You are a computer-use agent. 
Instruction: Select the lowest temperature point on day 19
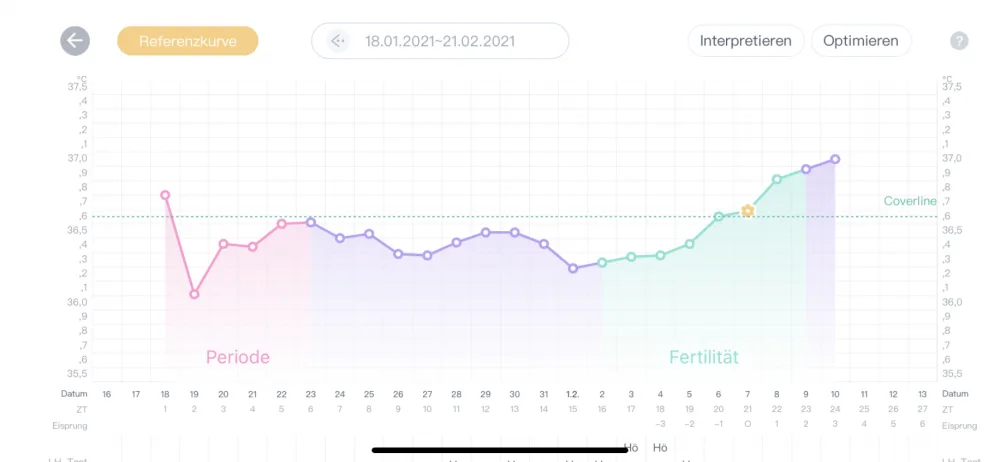[194, 294]
